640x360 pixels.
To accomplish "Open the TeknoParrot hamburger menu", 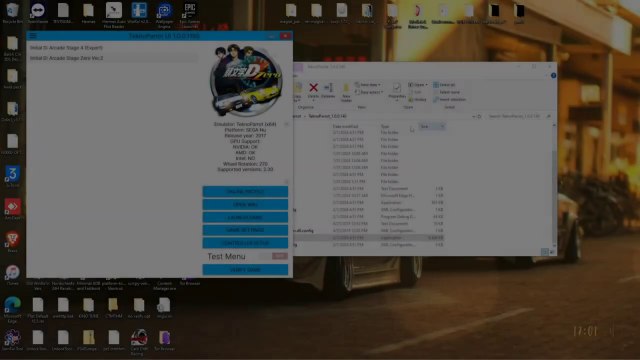I will [33, 36].
